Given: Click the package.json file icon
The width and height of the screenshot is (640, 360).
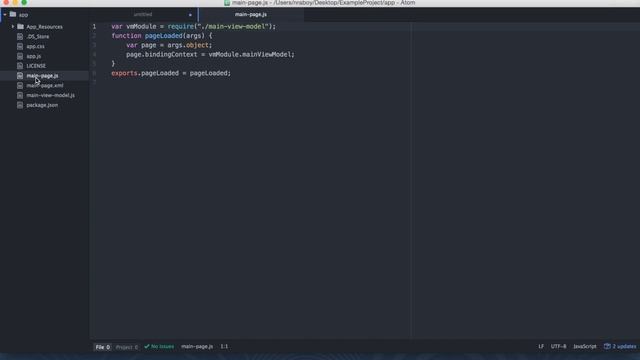Looking at the screenshot, I should tap(20, 105).
